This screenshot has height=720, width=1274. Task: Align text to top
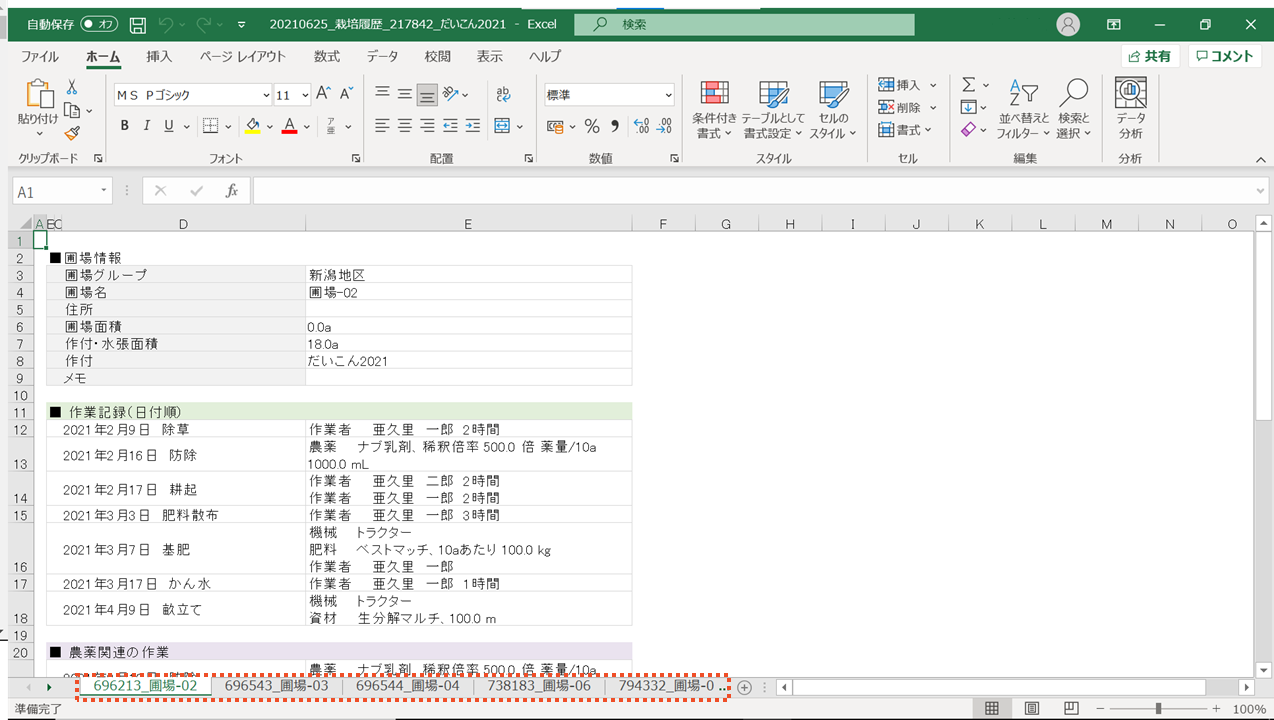(x=382, y=94)
